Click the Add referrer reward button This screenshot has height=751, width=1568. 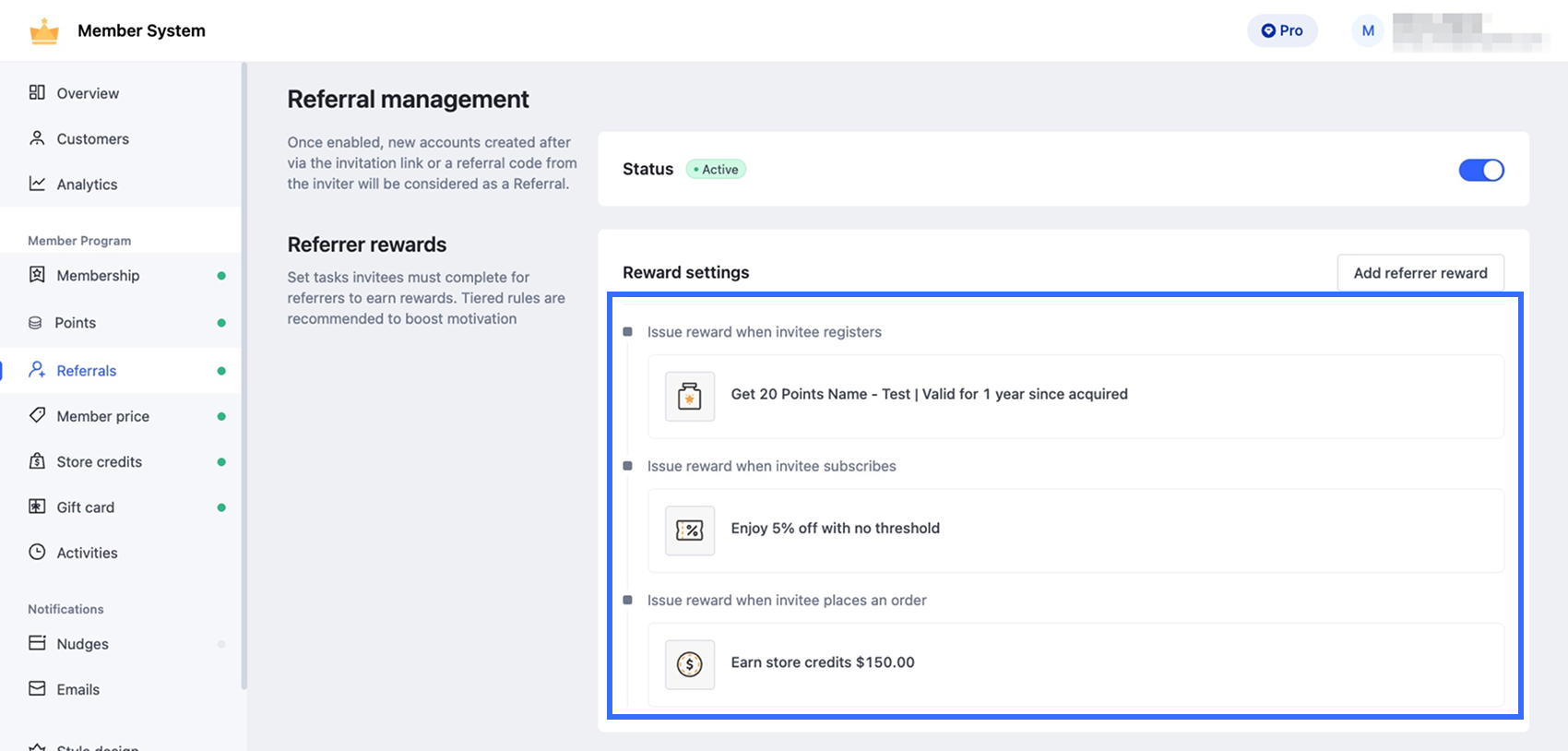(x=1420, y=273)
